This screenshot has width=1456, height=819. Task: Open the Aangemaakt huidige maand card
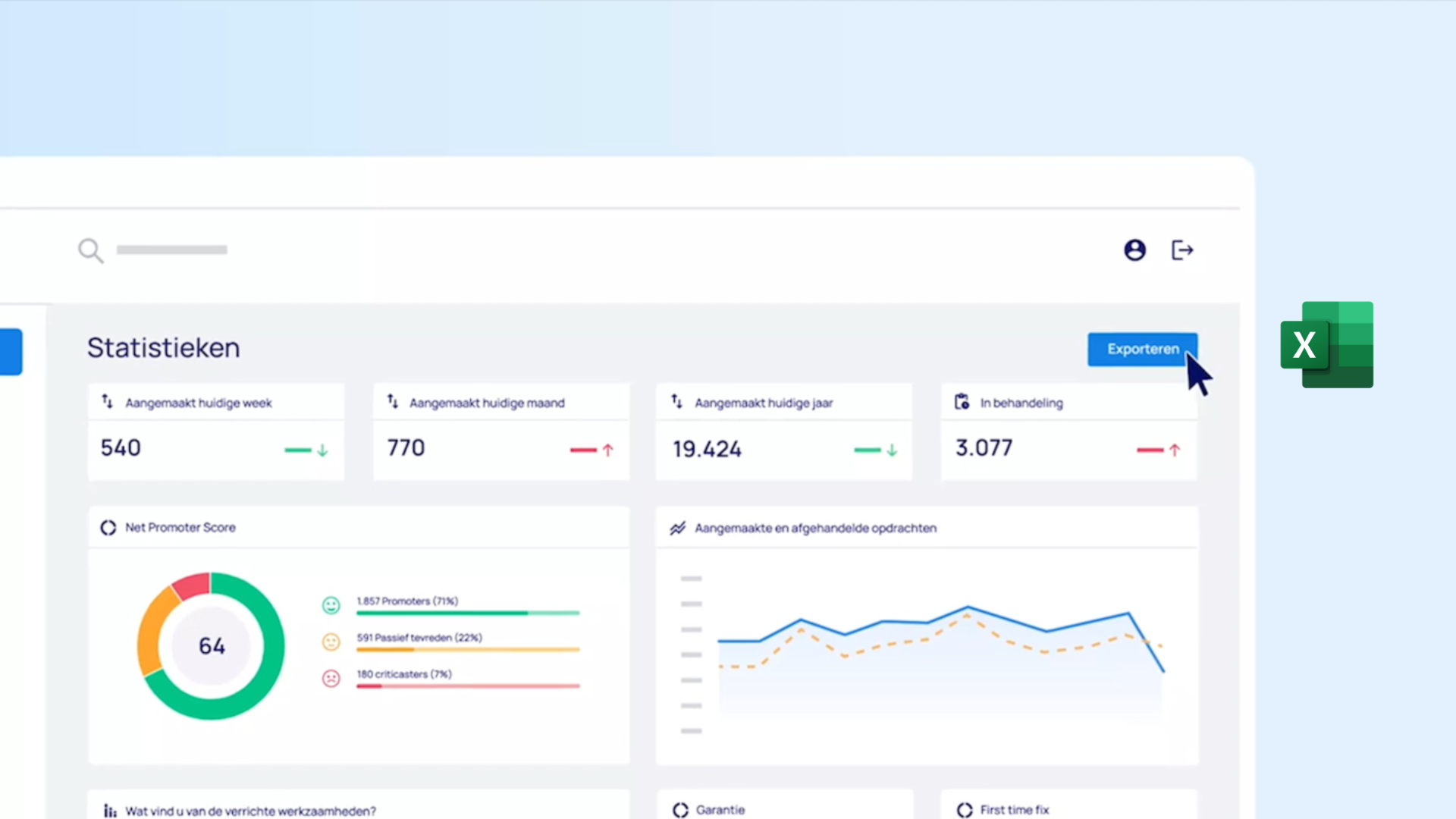(500, 432)
